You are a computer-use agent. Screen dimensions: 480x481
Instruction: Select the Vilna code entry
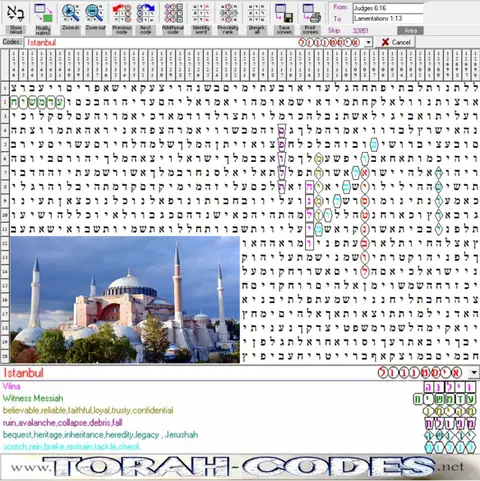click(x=12, y=386)
